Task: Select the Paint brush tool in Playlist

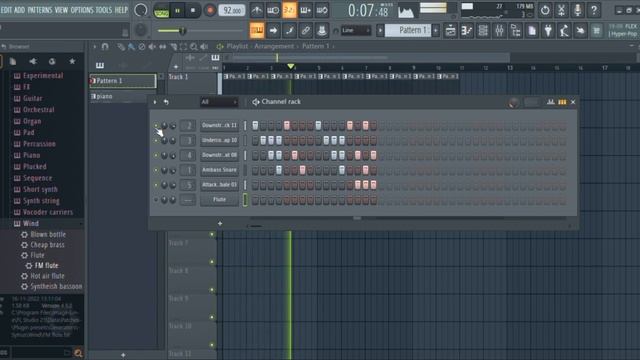Action: pyautogui.click(x=131, y=47)
